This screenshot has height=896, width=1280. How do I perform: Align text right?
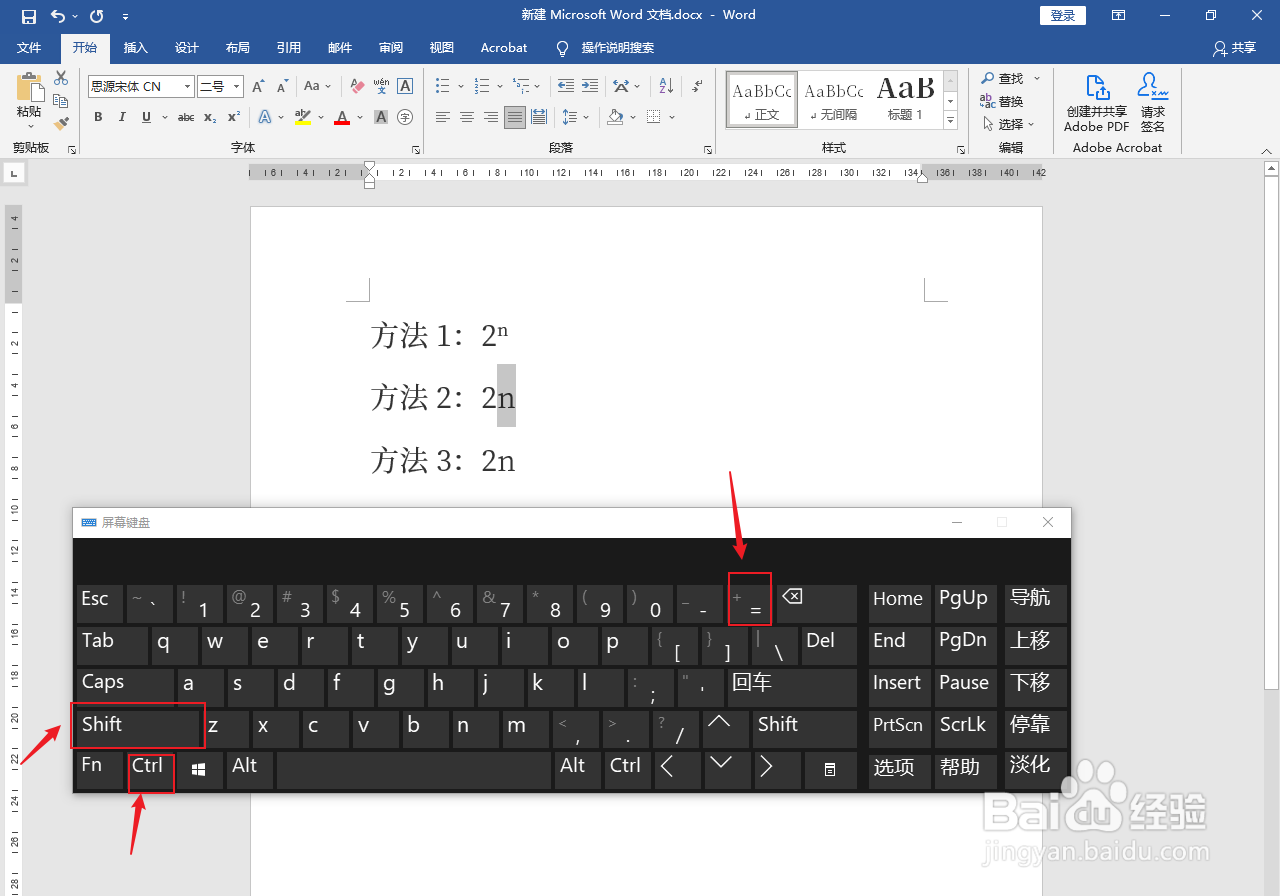coord(491,117)
